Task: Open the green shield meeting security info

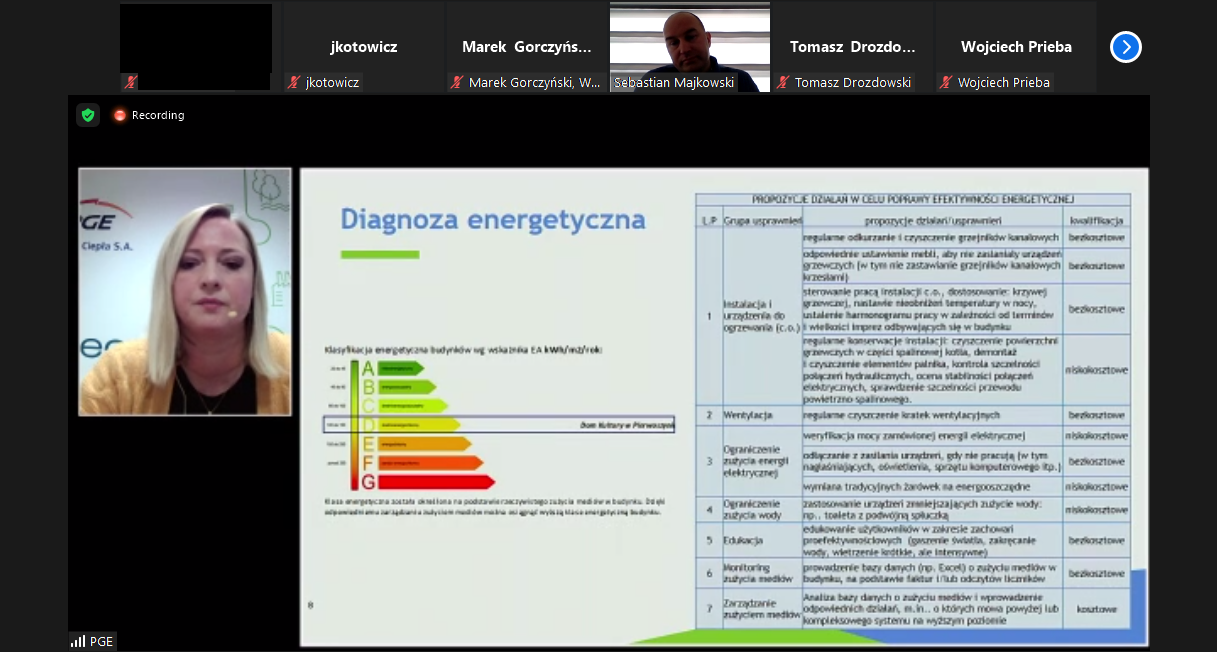Action: [x=88, y=115]
